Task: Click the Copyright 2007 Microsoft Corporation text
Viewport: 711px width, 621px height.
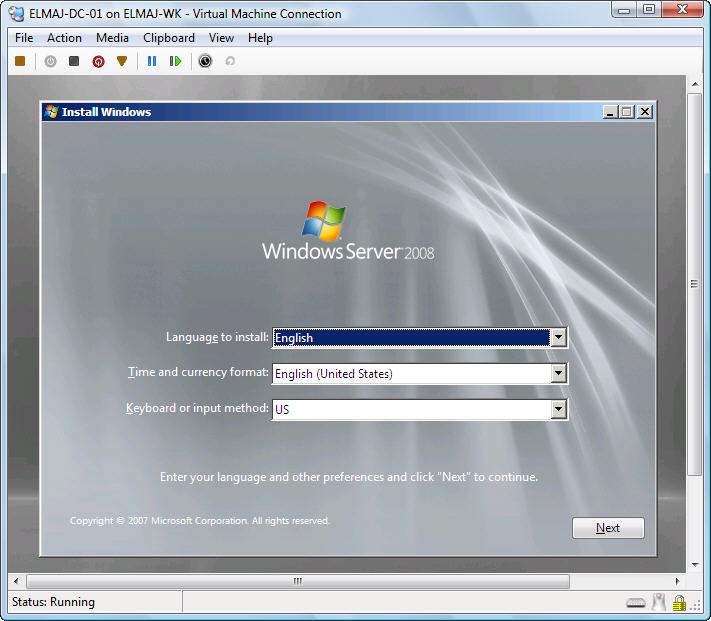Action: coord(200,521)
